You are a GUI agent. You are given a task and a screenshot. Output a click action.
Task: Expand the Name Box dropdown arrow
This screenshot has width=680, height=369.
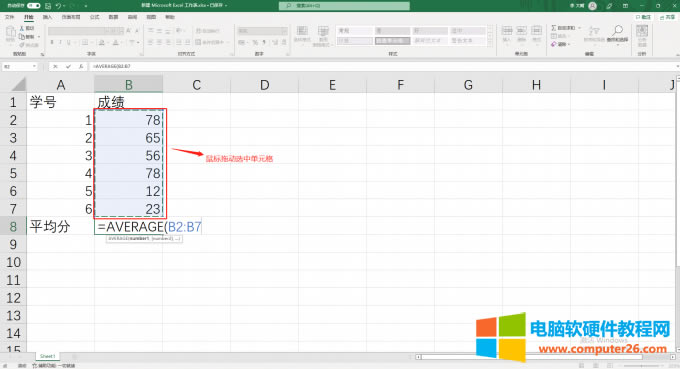34,66
